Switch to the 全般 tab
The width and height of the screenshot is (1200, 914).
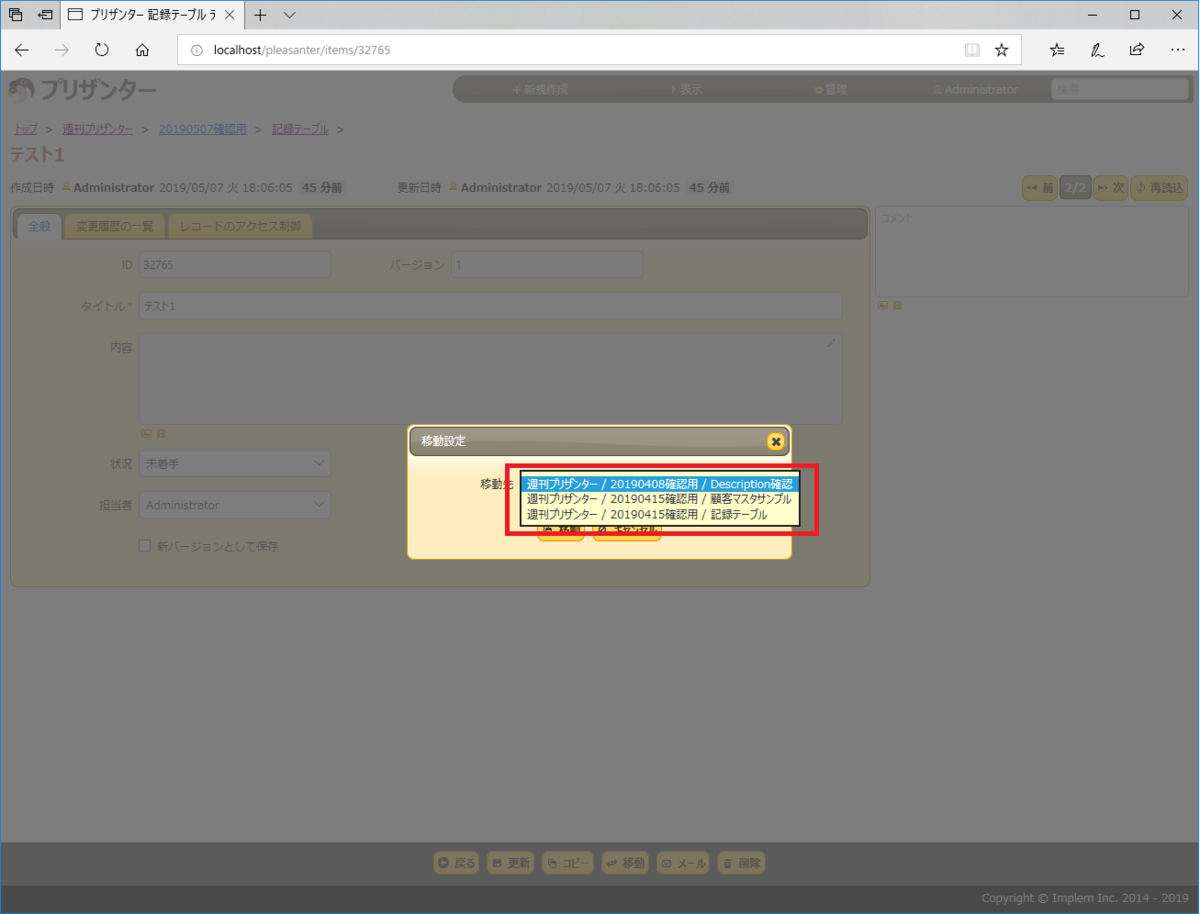pyautogui.click(x=40, y=226)
